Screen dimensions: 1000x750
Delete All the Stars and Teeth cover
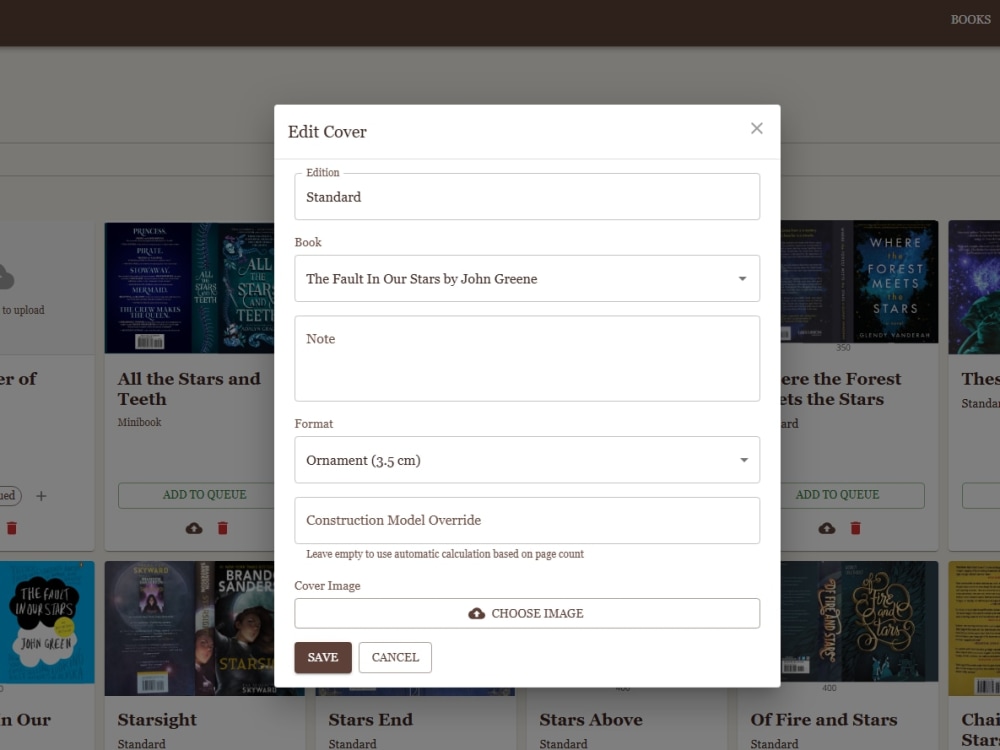(223, 528)
